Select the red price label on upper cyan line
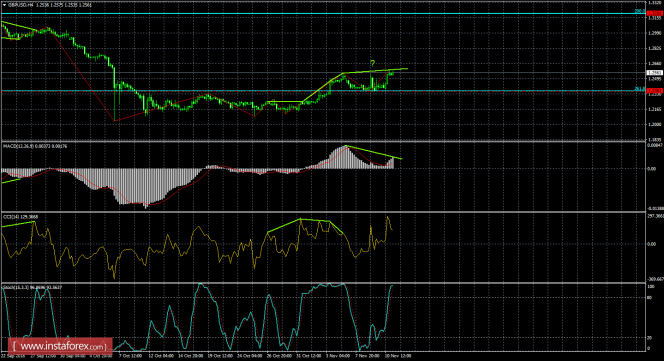 pos(654,14)
